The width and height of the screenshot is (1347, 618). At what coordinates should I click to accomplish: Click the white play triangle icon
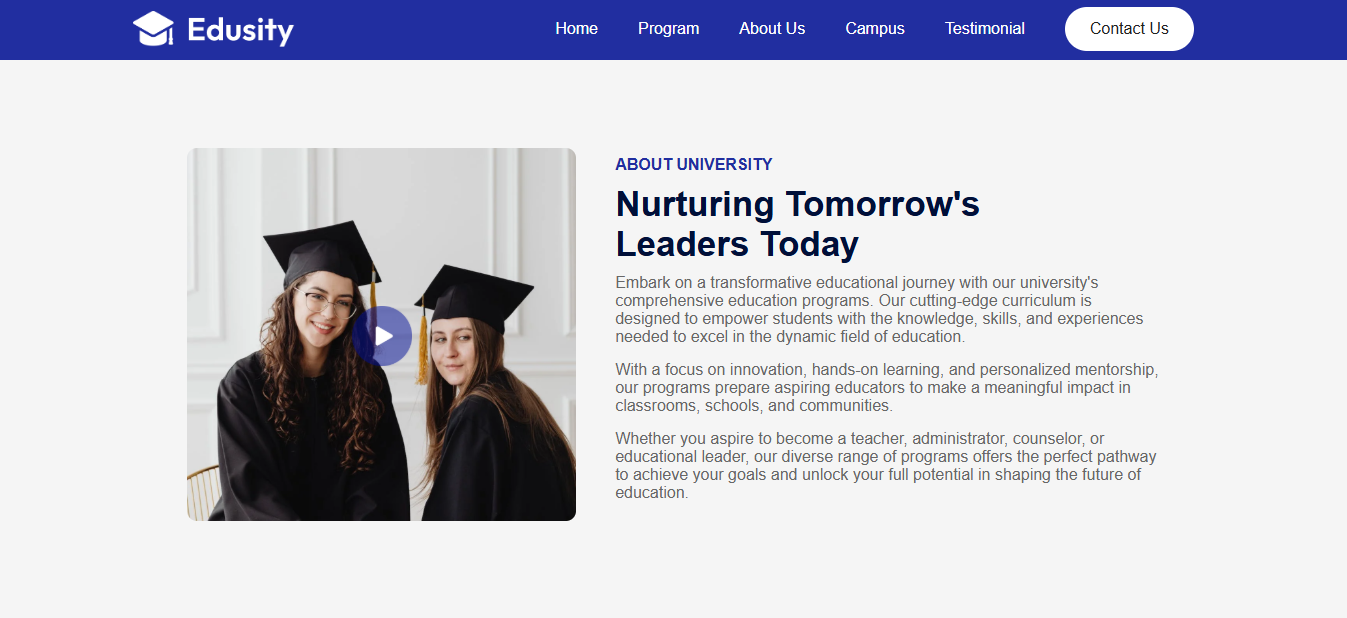coord(382,336)
